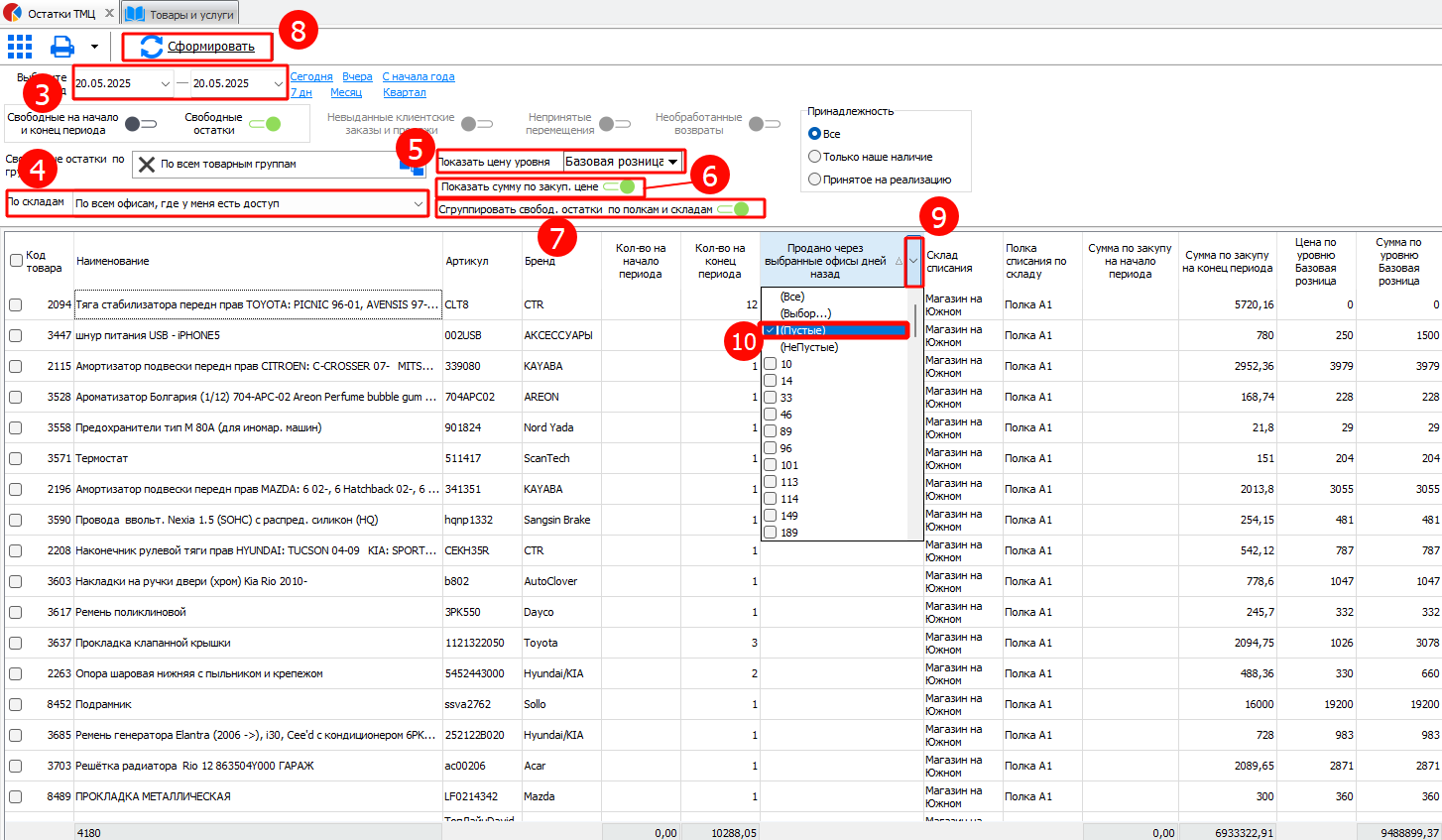Screen dimensions: 1442x840
Task: Tick the checkbox for row 3571 Термостат
Action: tap(16, 458)
